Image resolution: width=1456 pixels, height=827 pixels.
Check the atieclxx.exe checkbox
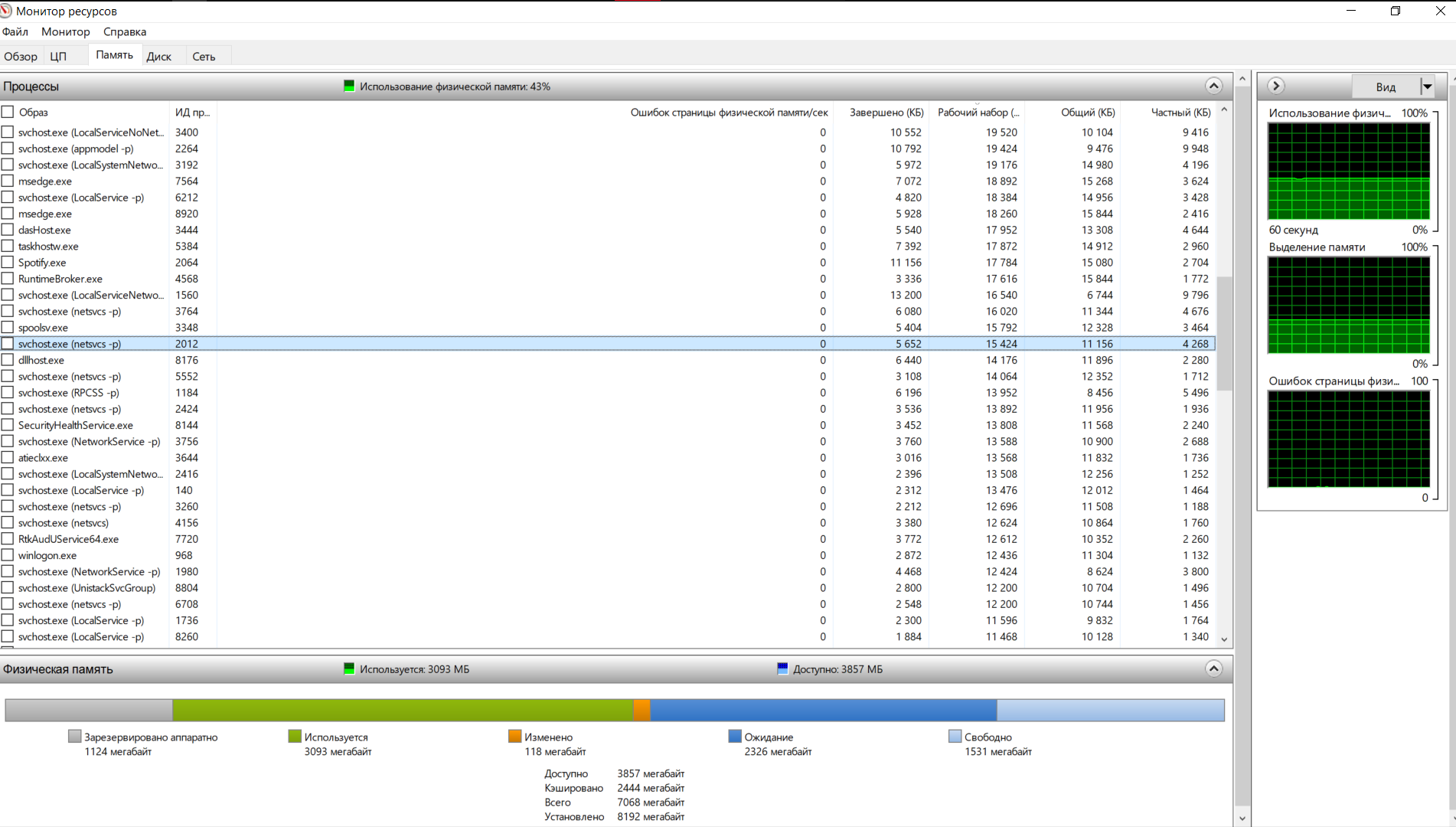[8, 457]
